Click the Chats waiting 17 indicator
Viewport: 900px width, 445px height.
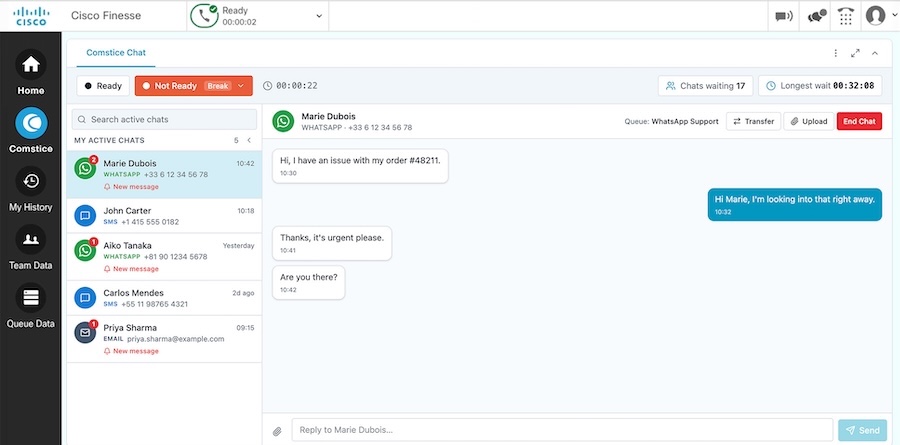point(705,86)
